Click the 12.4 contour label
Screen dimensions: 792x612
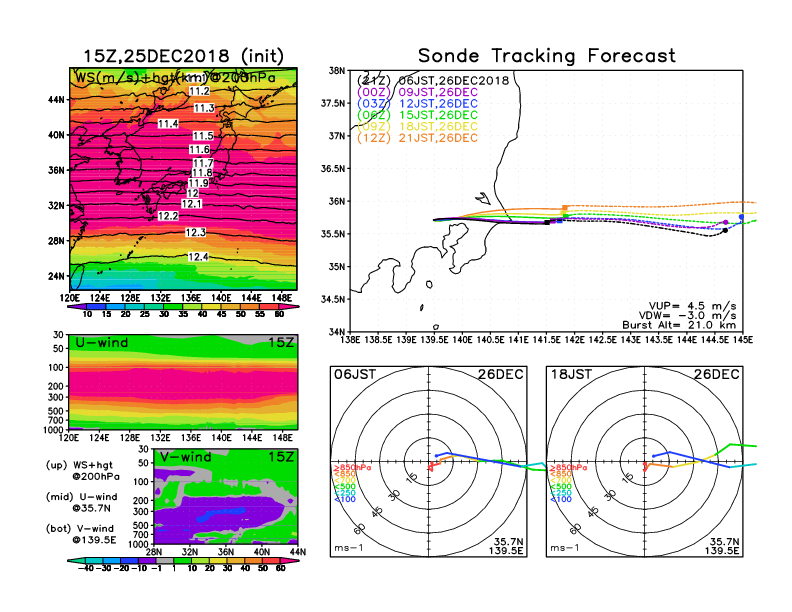click(198, 257)
